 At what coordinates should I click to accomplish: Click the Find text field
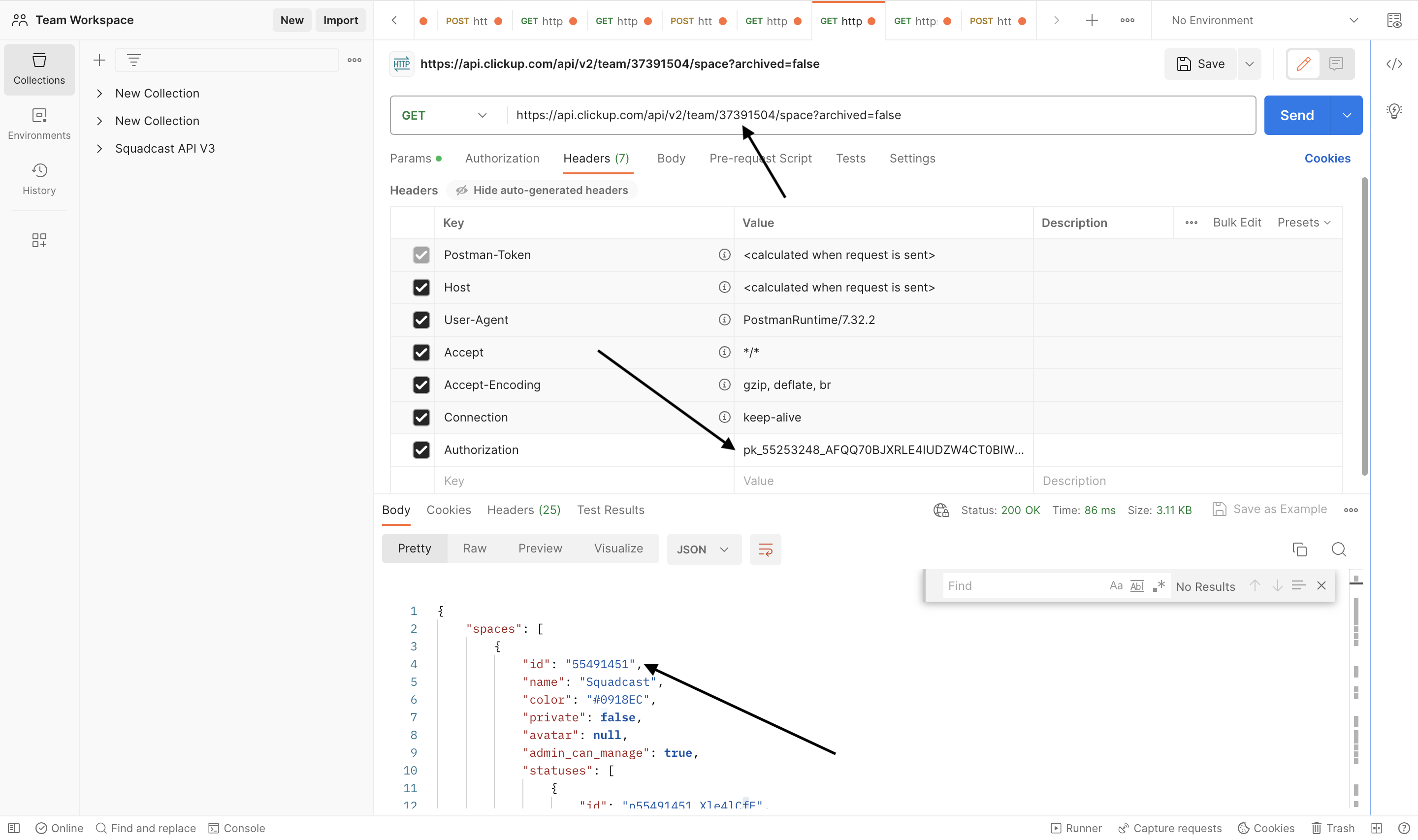[x=1021, y=585]
